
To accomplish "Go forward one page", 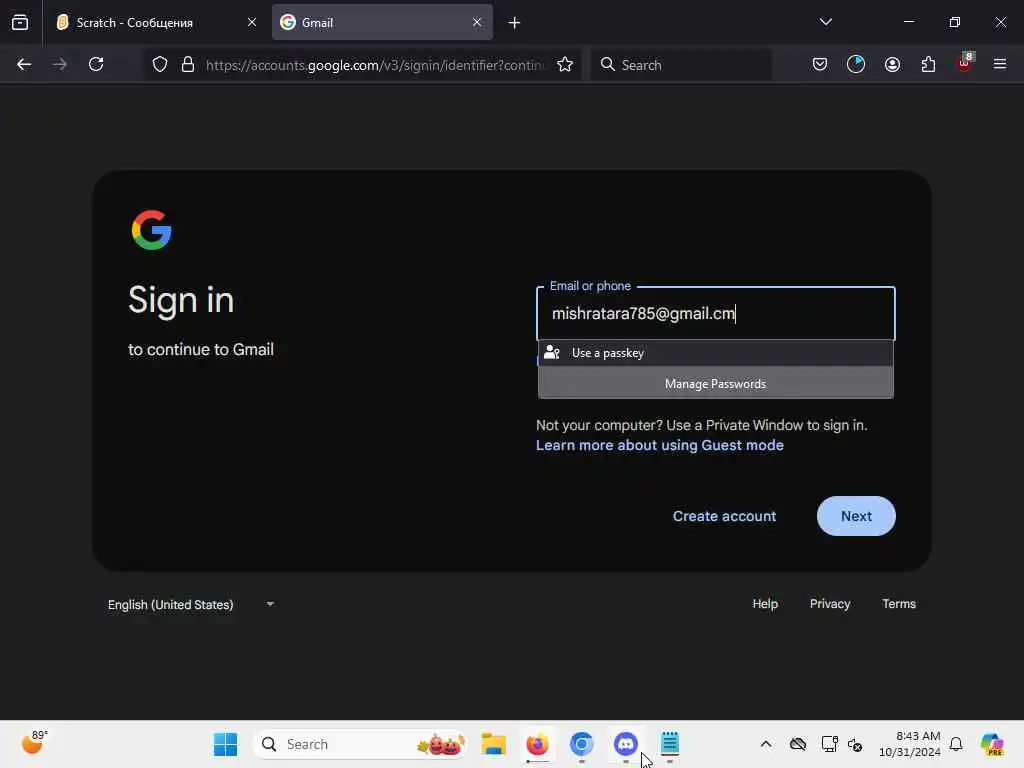I will 60,64.
